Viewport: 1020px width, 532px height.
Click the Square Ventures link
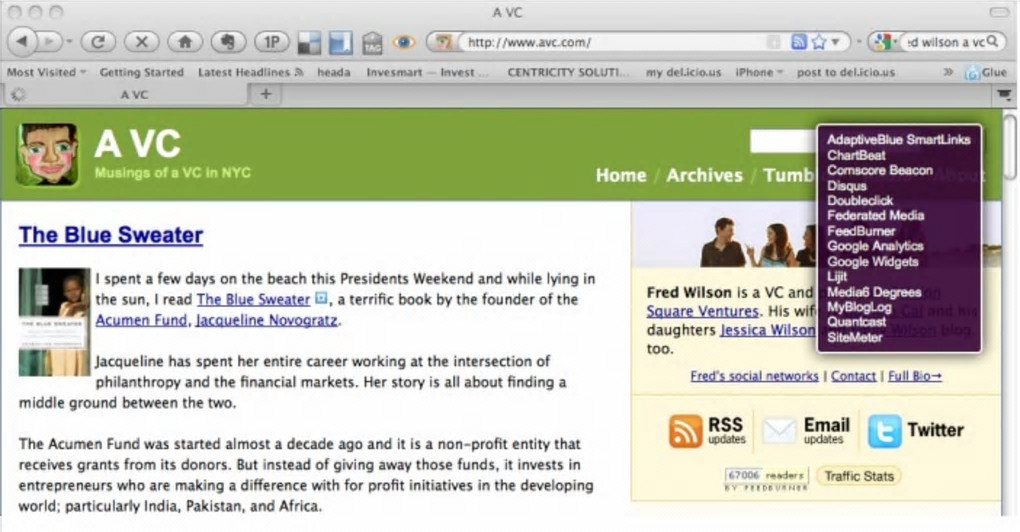(703, 312)
